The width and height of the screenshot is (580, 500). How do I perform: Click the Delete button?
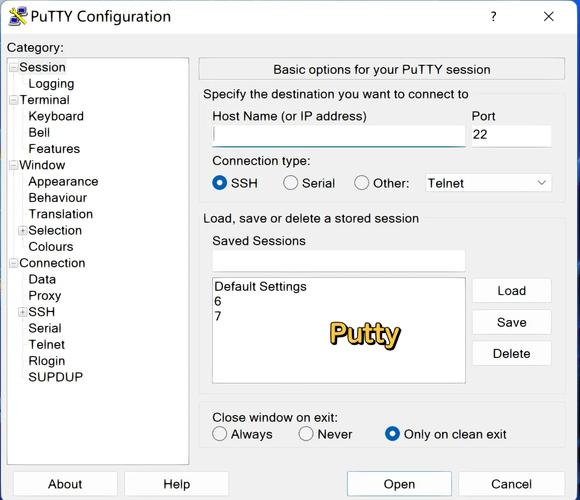click(512, 354)
